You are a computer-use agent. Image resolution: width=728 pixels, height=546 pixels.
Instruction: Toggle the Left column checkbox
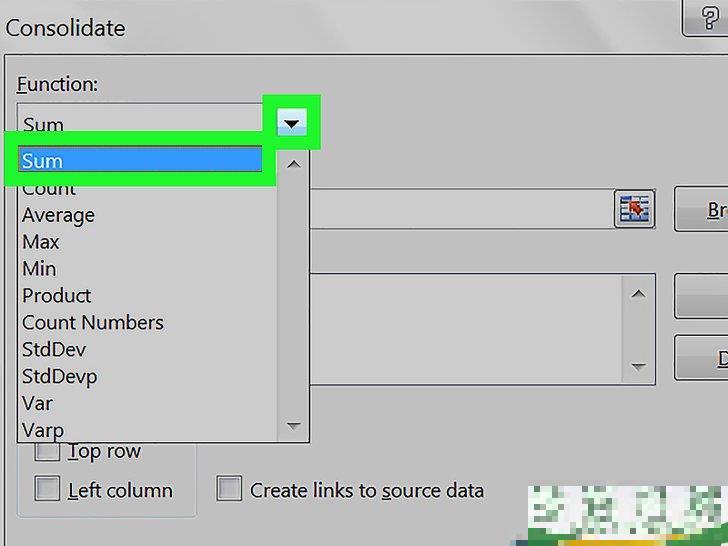point(47,490)
